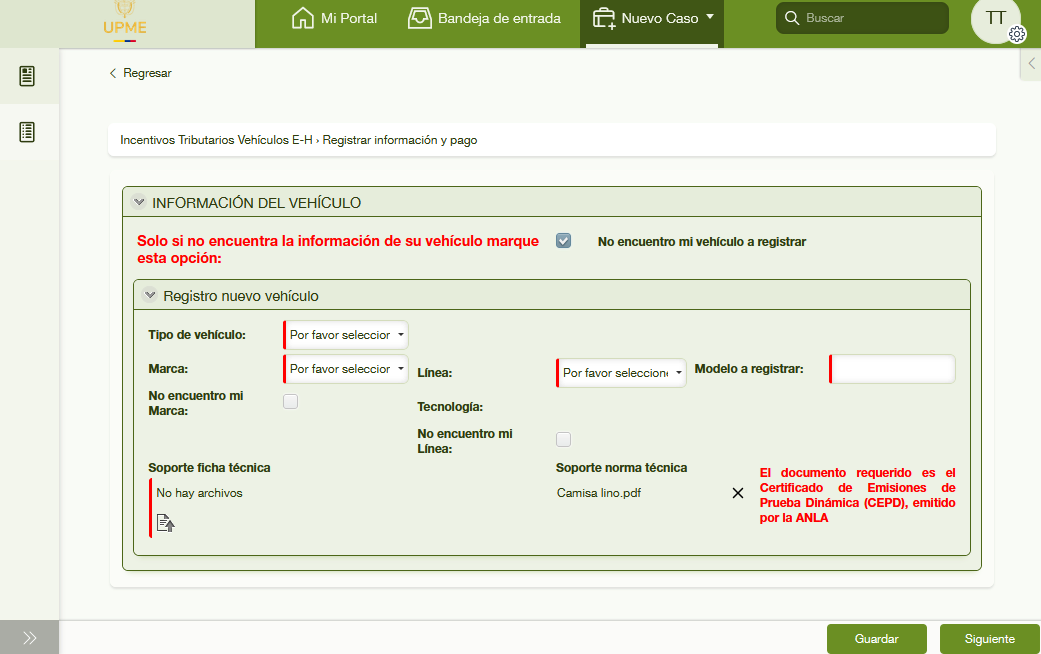Open the Nuevo Caso menu
Viewport: 1041px width, 654px height.
[652, 18]
